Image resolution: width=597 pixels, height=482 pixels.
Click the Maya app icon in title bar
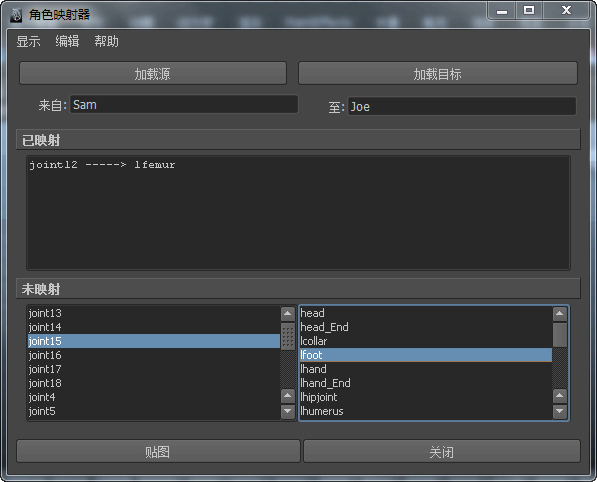click(x=16, y=15)
